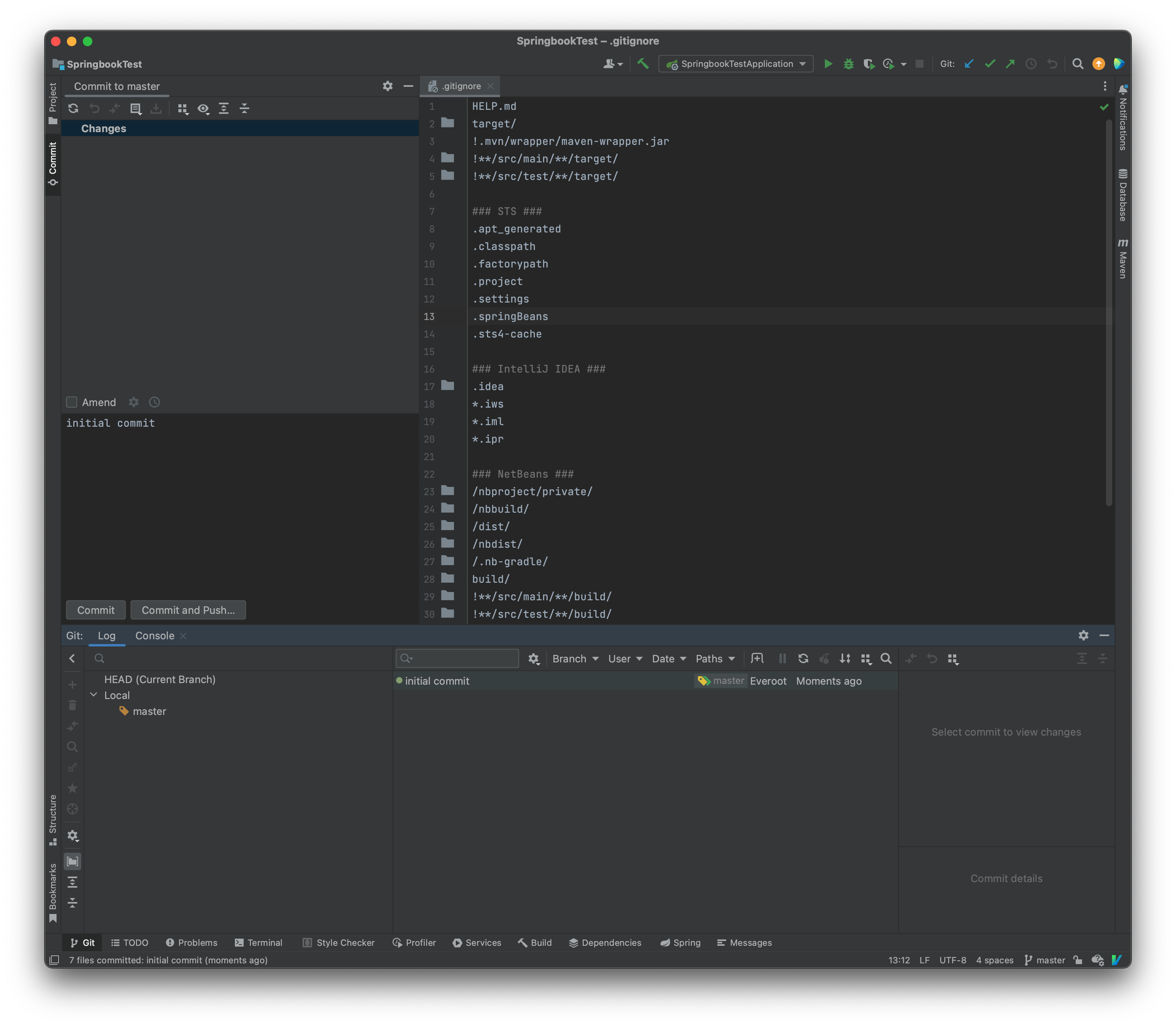Push changes with the green up-right arrow
Image resolution: width=1176 pixels, height=1027 pixels.
click(1010, 64)
